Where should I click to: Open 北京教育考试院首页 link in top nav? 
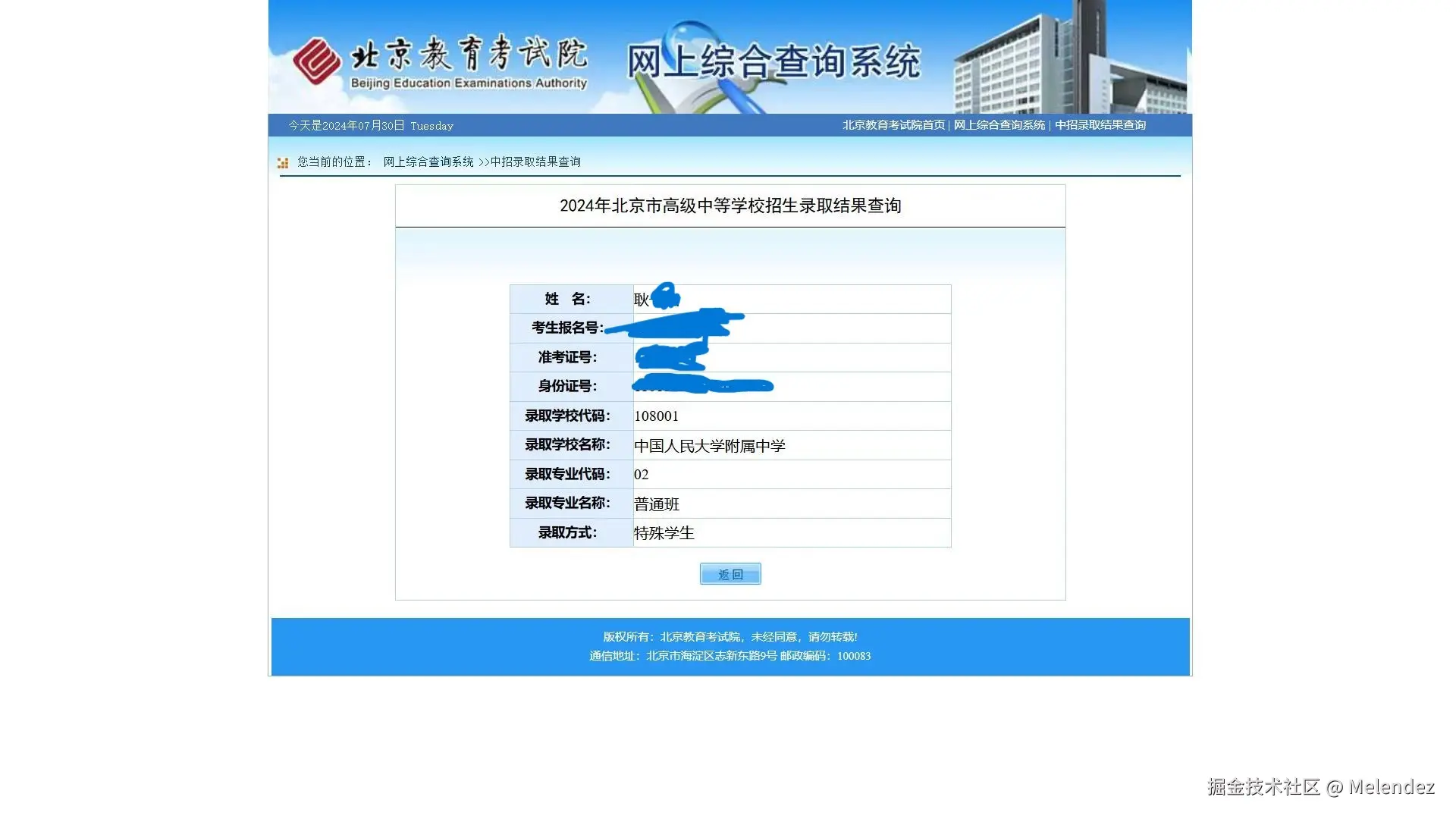(x=893, y=125)
